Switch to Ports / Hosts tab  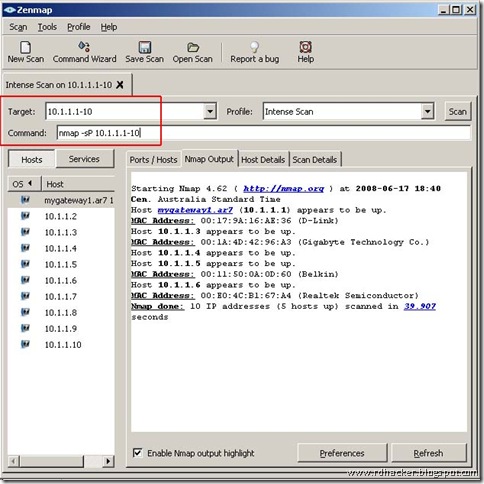tap(153, 160)
